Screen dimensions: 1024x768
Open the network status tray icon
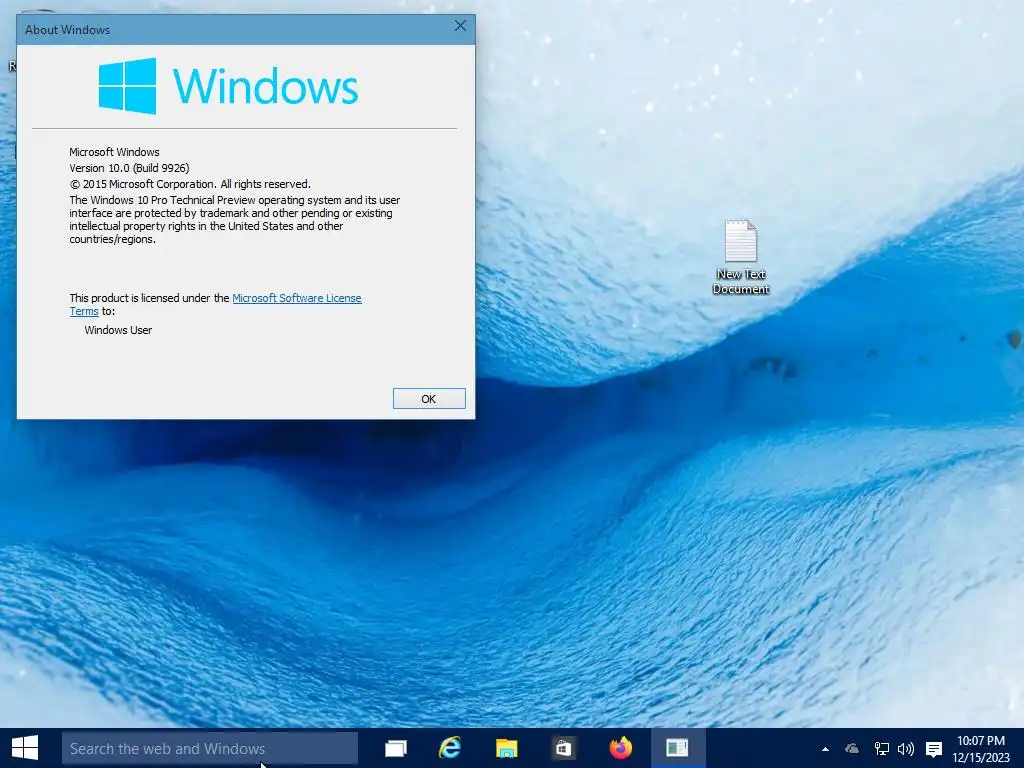(x=882, y=749)
